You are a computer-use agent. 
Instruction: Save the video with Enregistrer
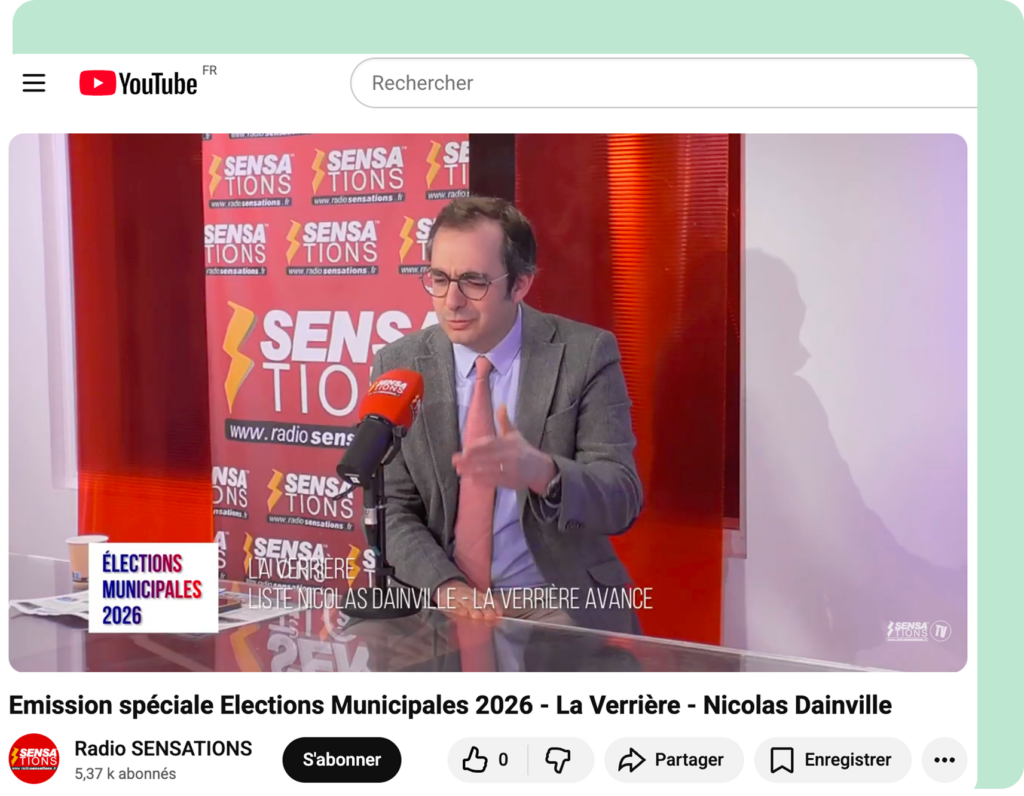click(833, 759)
